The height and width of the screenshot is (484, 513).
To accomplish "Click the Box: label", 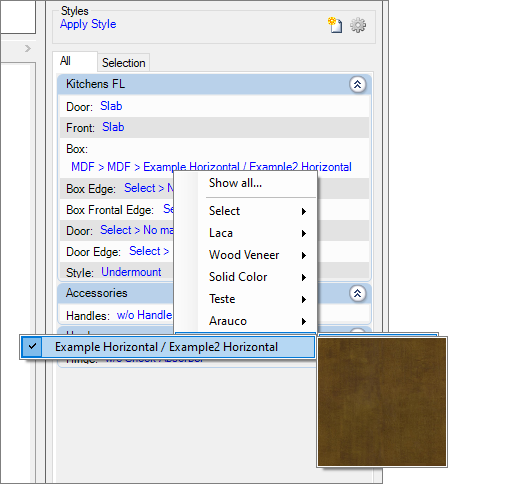I will 77,149.
